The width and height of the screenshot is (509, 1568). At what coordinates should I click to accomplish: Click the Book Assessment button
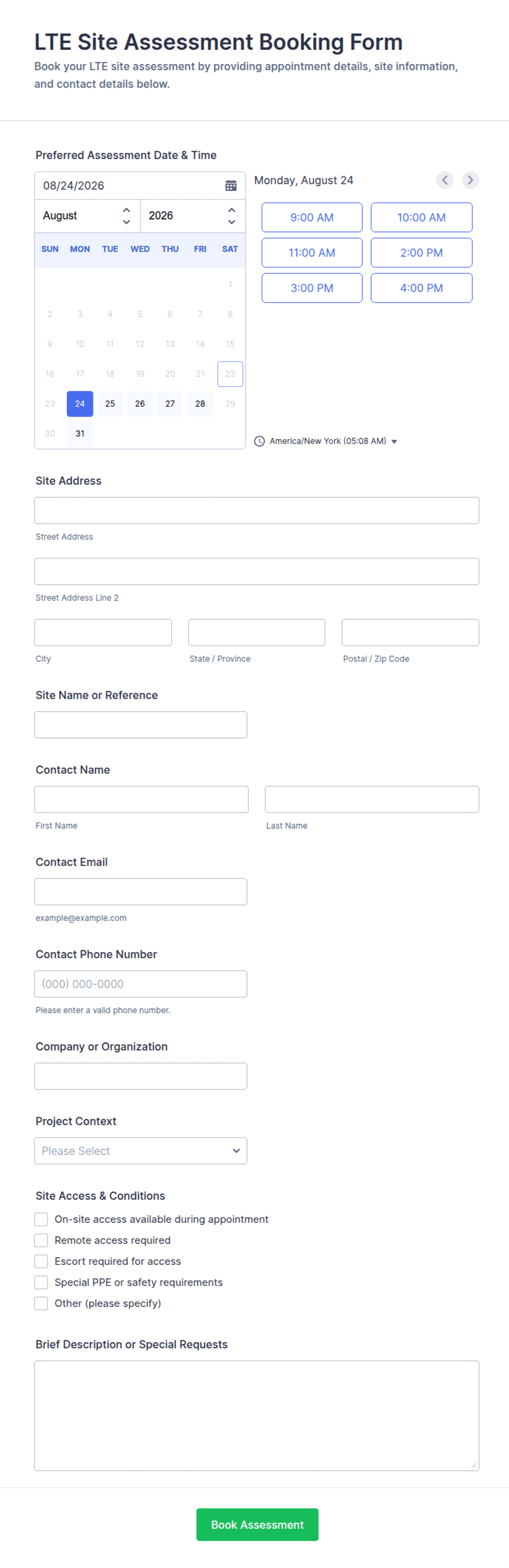point(257,1525)
